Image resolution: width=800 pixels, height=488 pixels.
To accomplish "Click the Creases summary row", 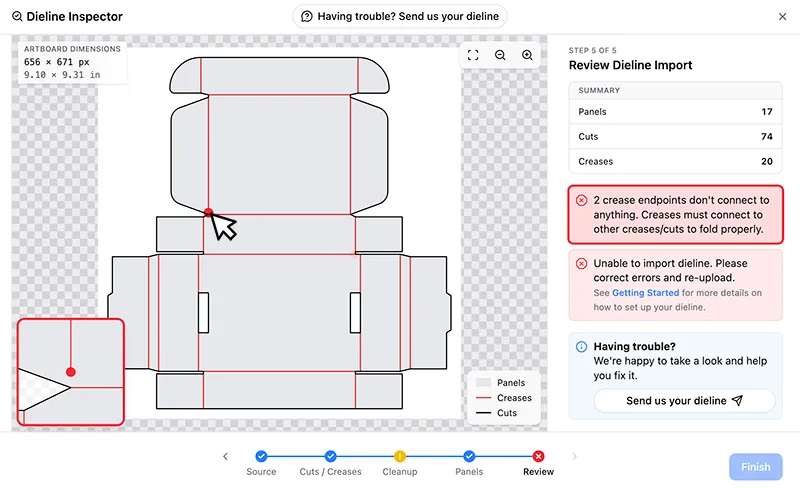I will tap(676, 161).
